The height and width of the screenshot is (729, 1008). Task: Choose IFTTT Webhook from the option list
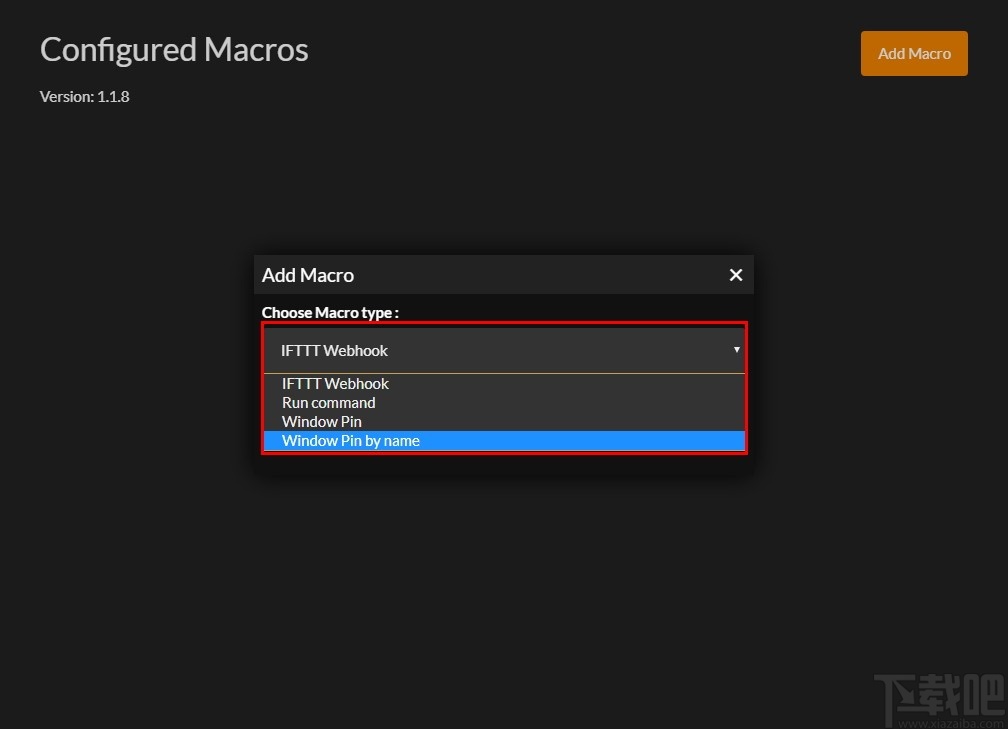click(x=335, y=384)
